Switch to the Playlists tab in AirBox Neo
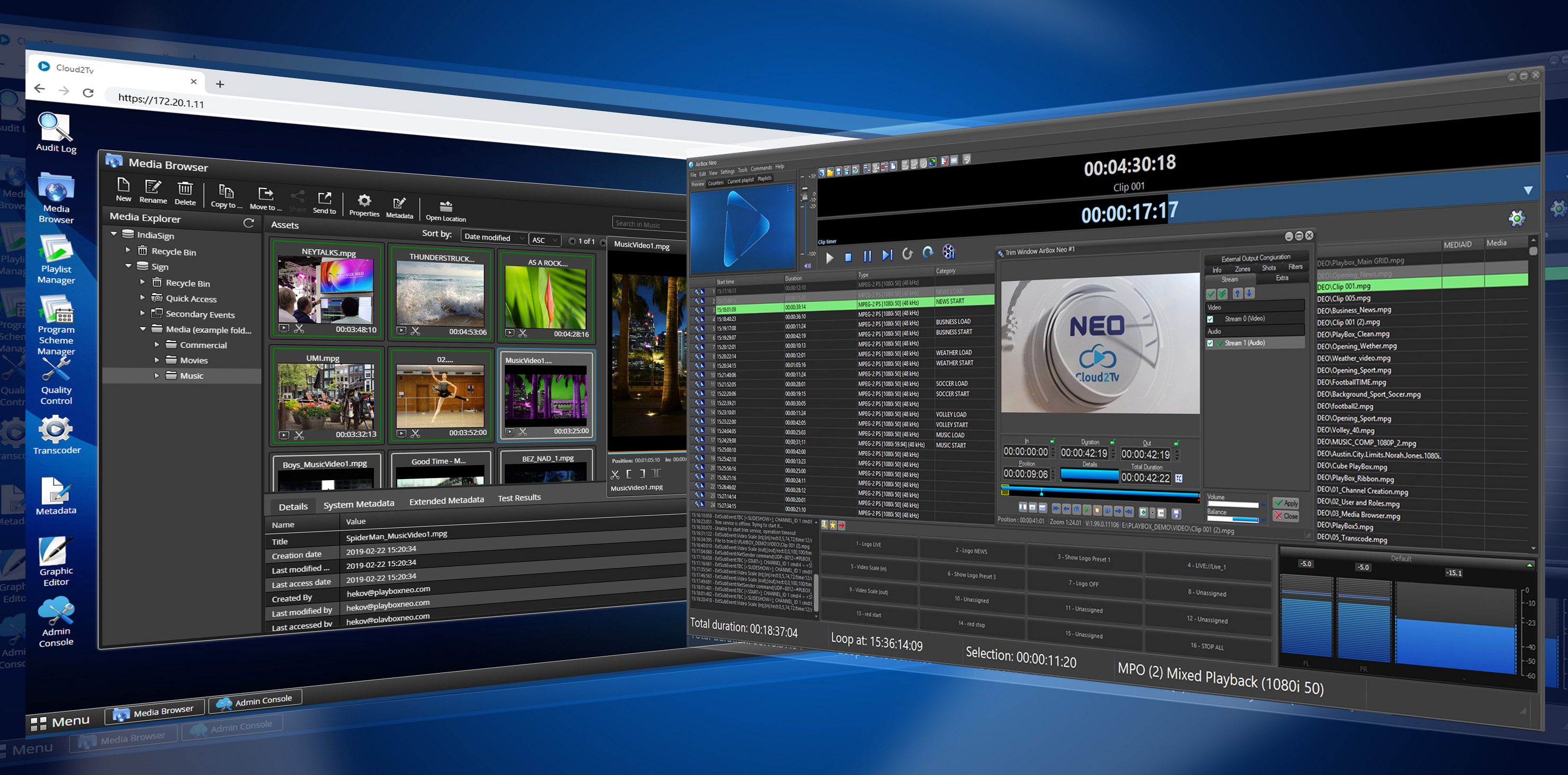1568x775 pixels. 765,178
